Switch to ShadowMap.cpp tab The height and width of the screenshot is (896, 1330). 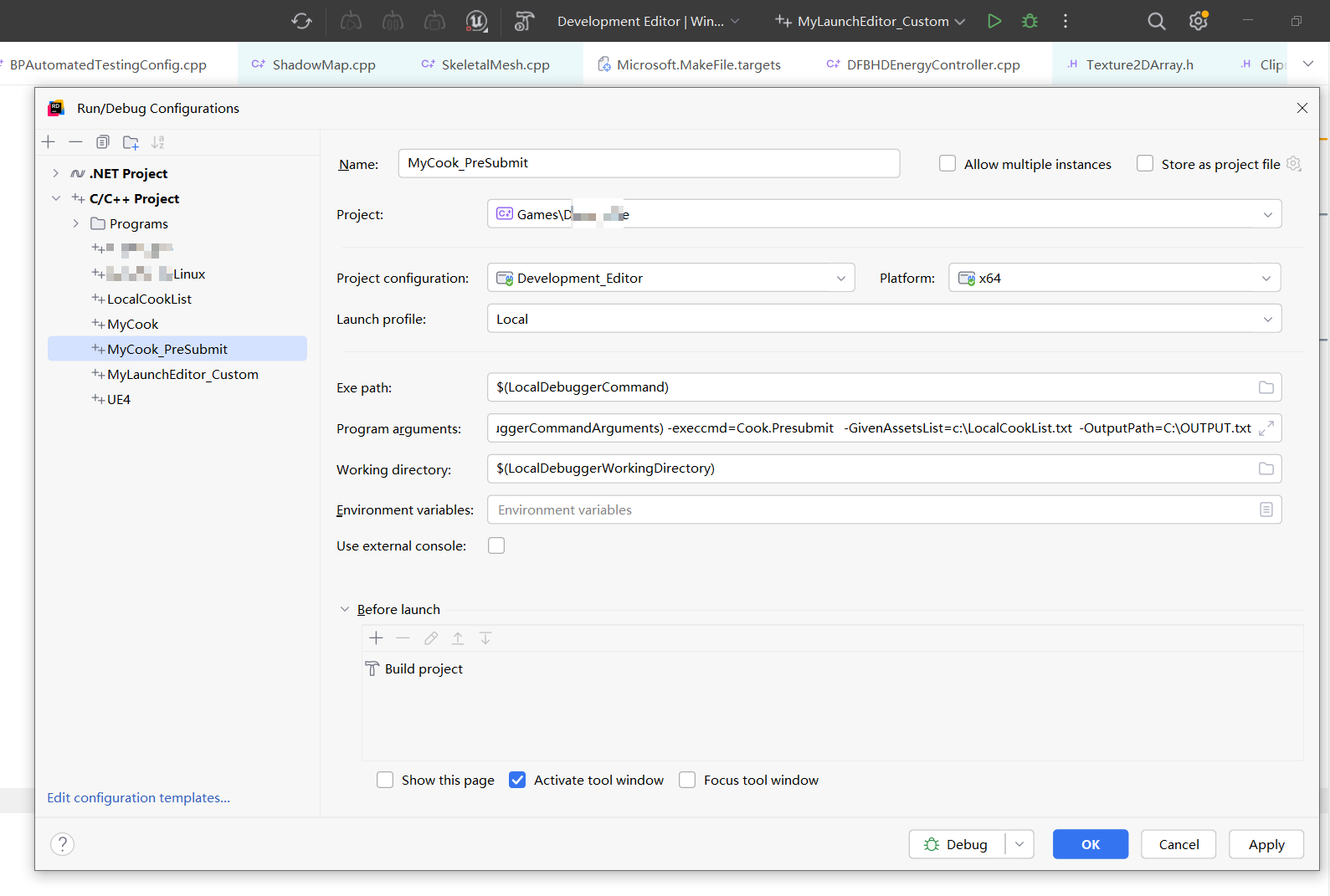[x=315, y=64]
